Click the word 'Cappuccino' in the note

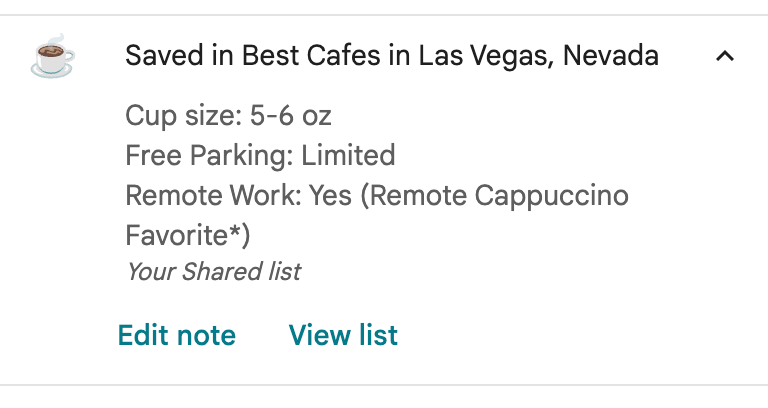(x=552, y=196)
